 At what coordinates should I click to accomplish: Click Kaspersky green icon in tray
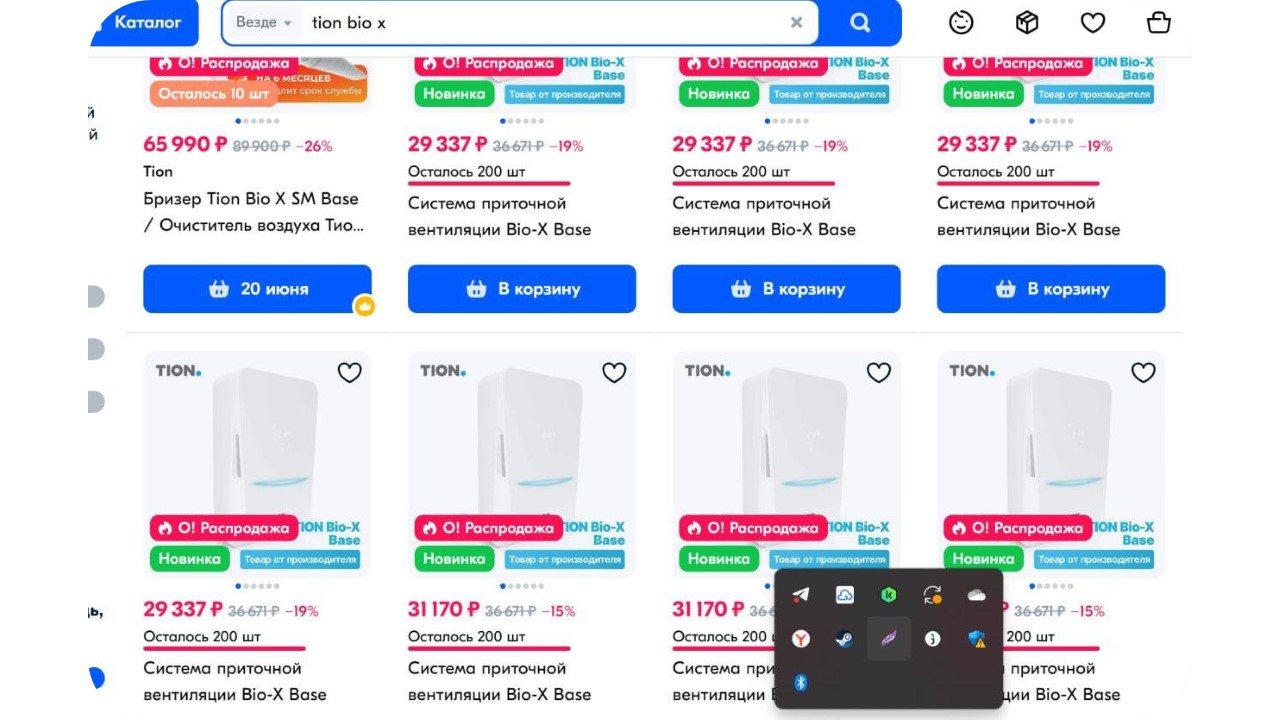click(889, 595)
